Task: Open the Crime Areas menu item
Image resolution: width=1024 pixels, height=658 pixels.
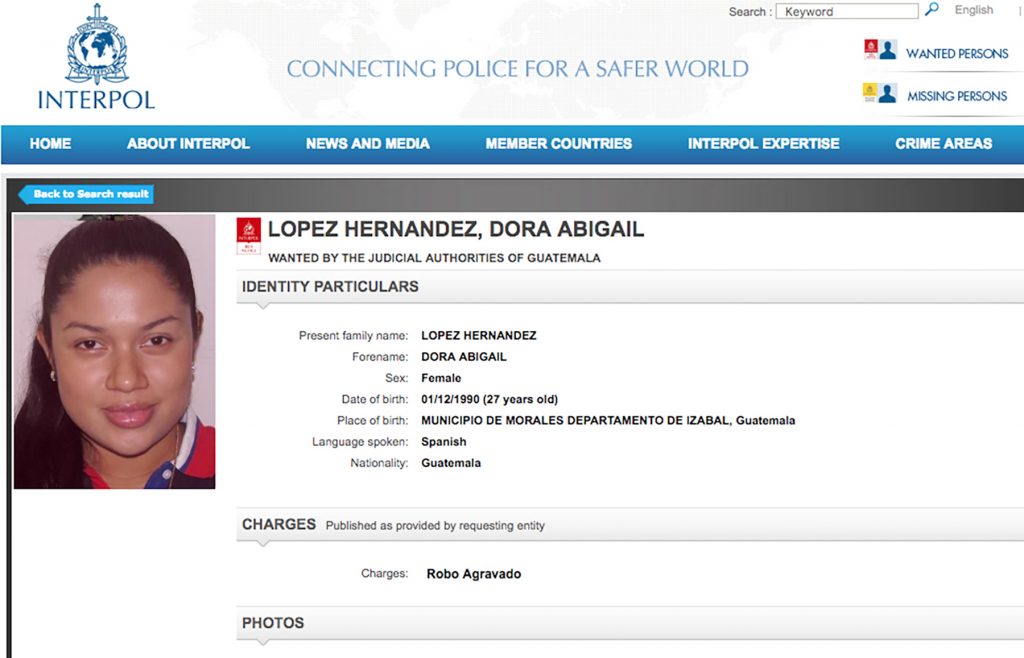Action: click(x=943, y=144)
